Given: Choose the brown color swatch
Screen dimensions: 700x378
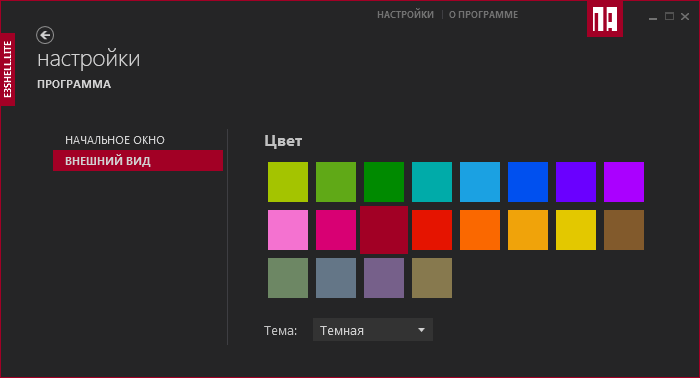Looking at the screenshot, I should (624, 230).
